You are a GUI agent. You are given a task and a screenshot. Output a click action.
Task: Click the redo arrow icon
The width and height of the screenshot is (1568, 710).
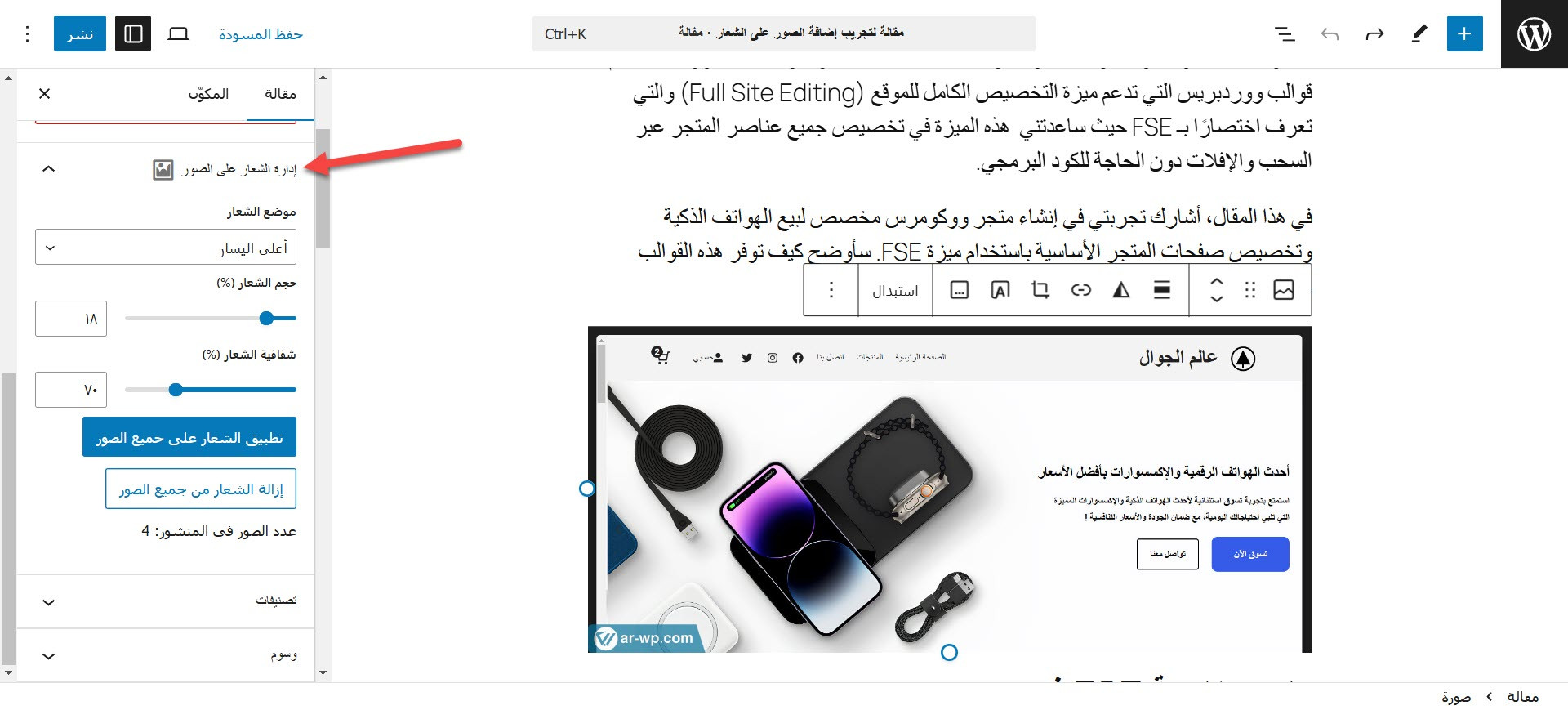(x=1374, y=33)
